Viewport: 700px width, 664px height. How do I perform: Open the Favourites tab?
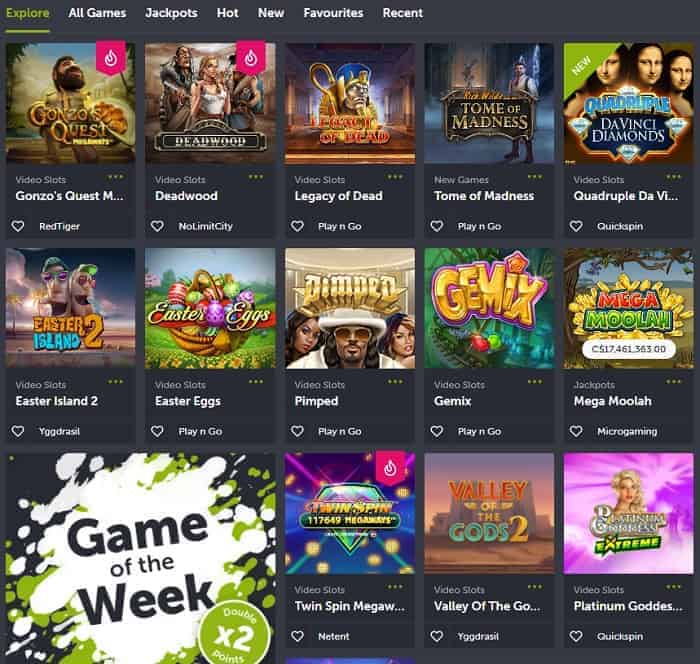[x=333, y=13]
